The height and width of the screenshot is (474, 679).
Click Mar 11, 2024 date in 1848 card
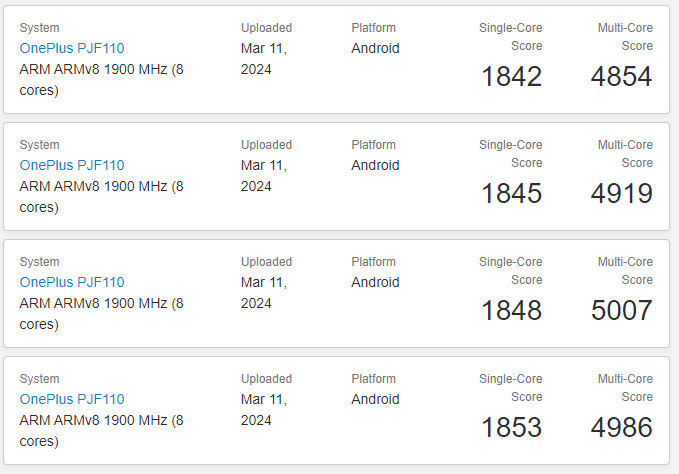click(x=264, y=292)
